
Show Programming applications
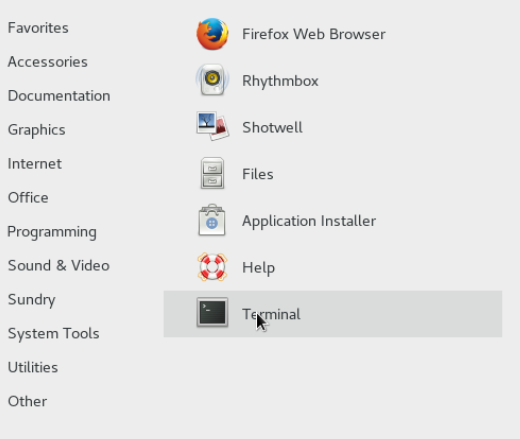52,232
